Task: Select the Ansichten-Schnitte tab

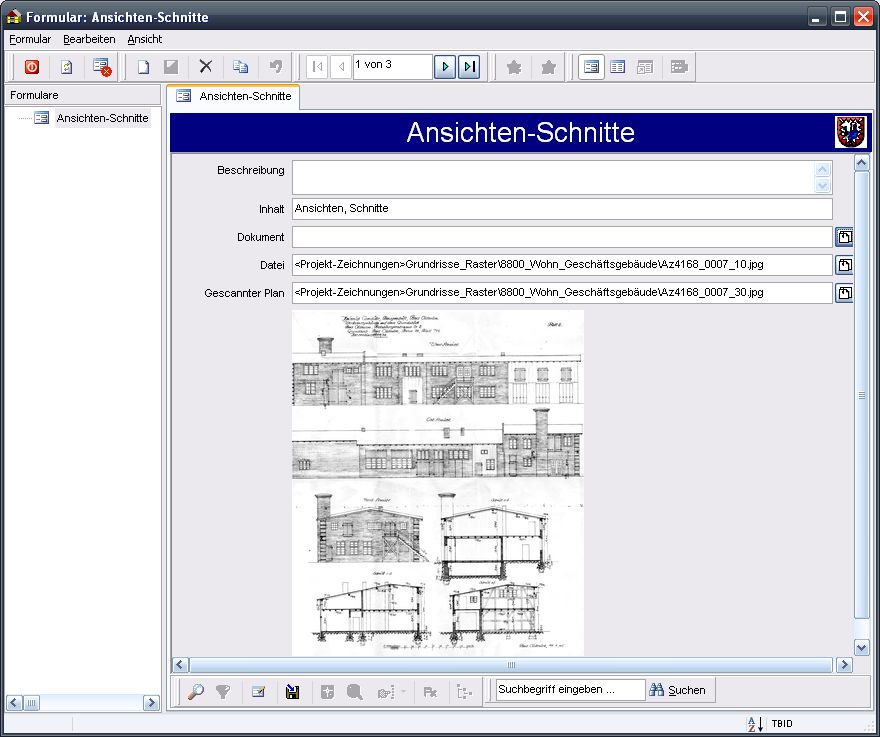Action: 234,96
